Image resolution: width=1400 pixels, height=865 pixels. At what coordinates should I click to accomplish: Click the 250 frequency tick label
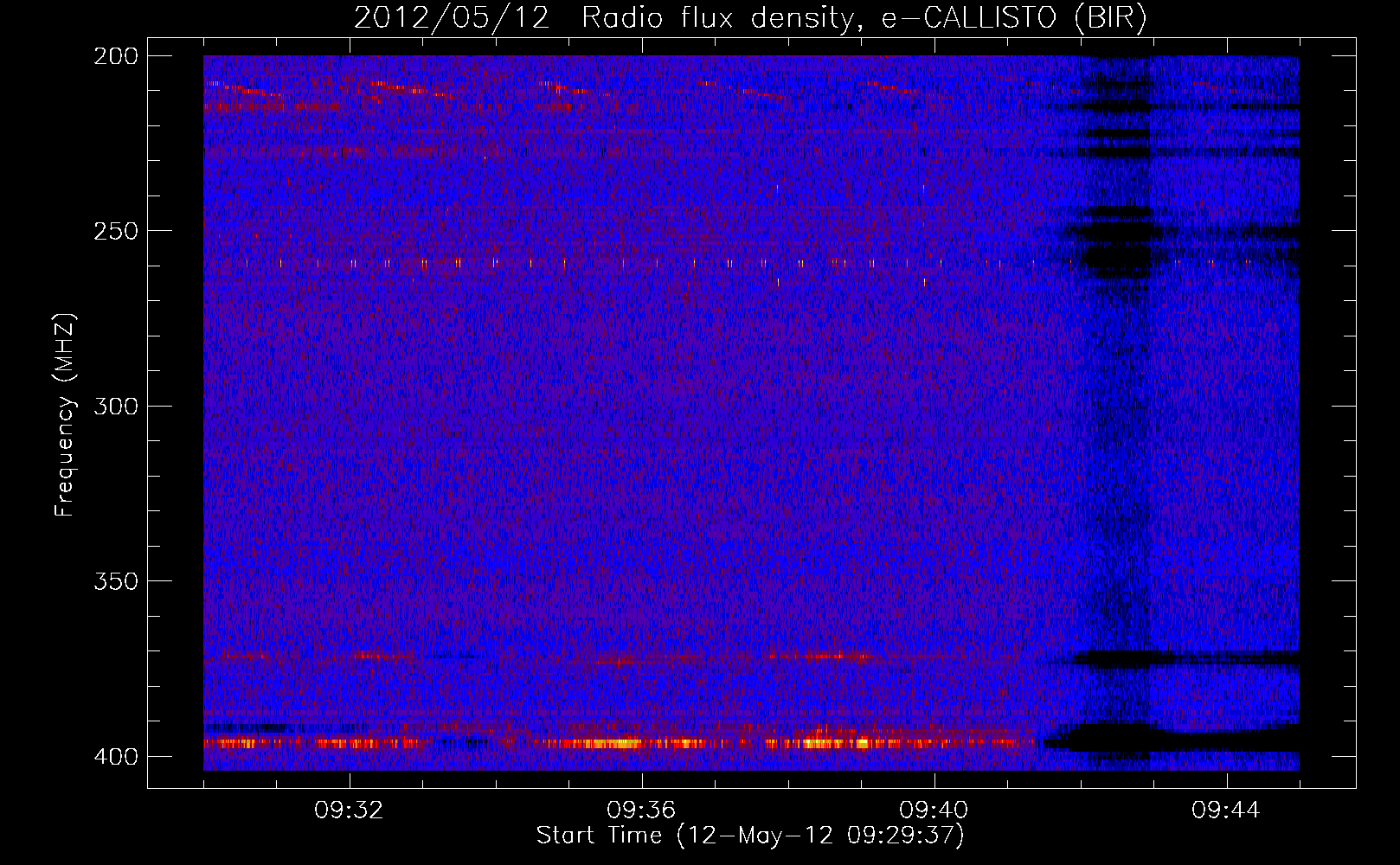(116, 231)
